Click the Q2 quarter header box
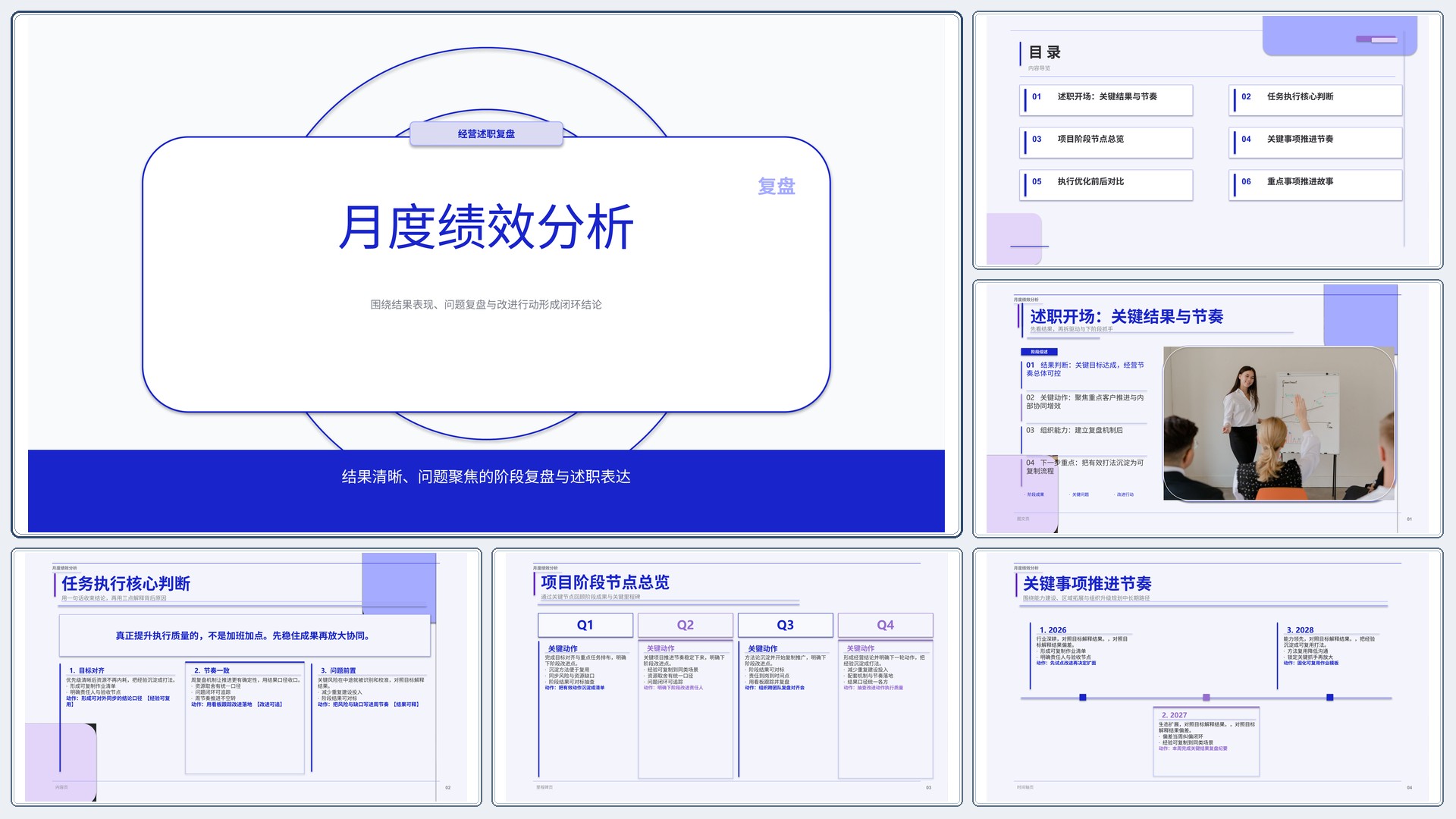The height and width of the screenshot is (819, 1456). 686,625
